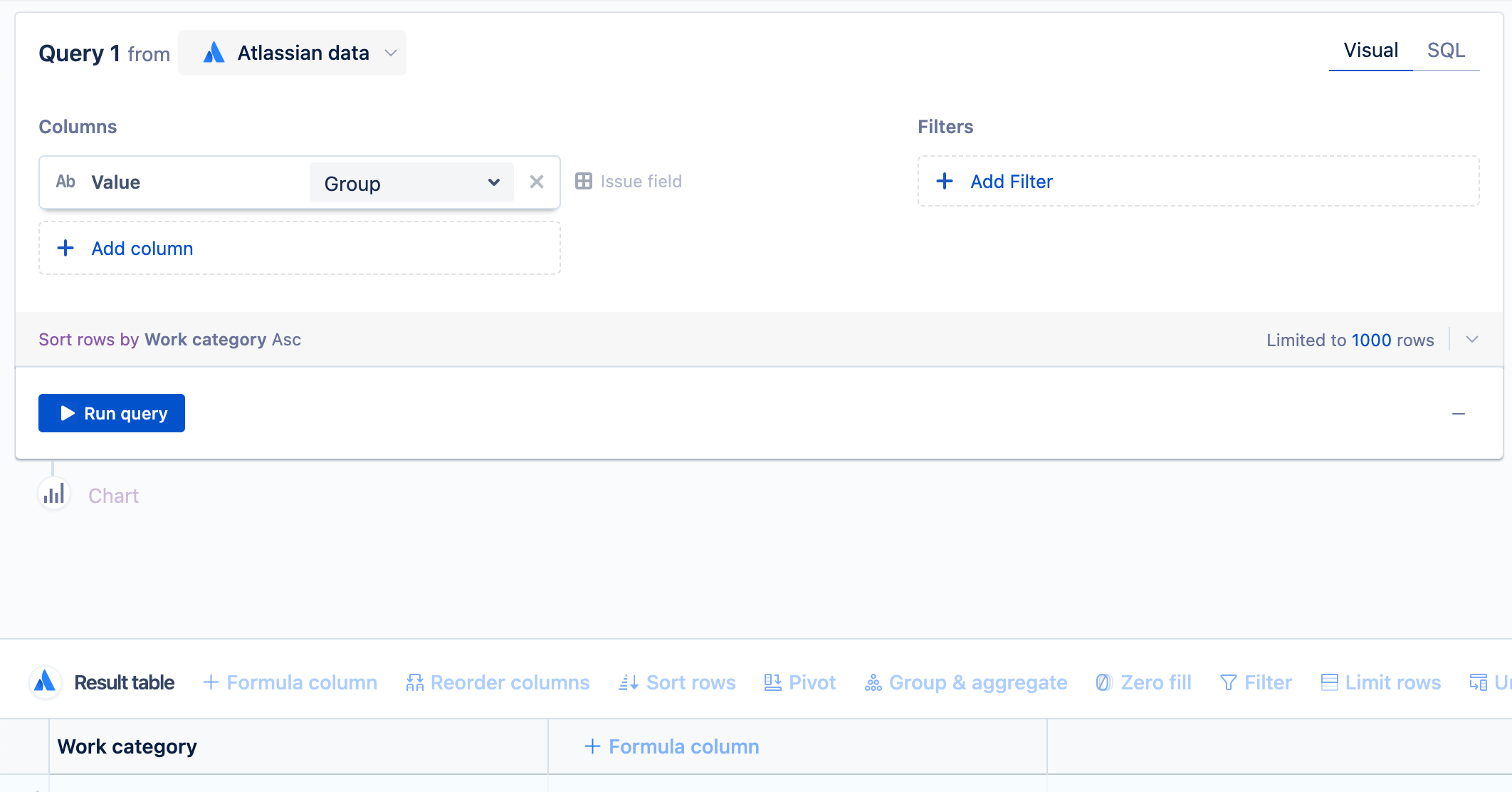The width and height of the screenshot is (1512, 792).
Task: Click Add Filter in the Filters section
Action: pyautogui.click(x=1011, y=181)
